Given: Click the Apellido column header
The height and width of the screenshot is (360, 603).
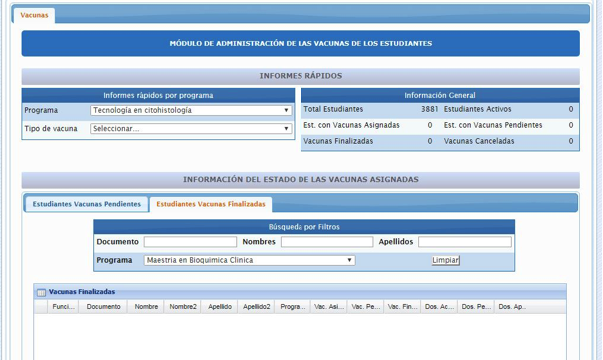Looking at the screenshot, I should [x=220, y=307].
